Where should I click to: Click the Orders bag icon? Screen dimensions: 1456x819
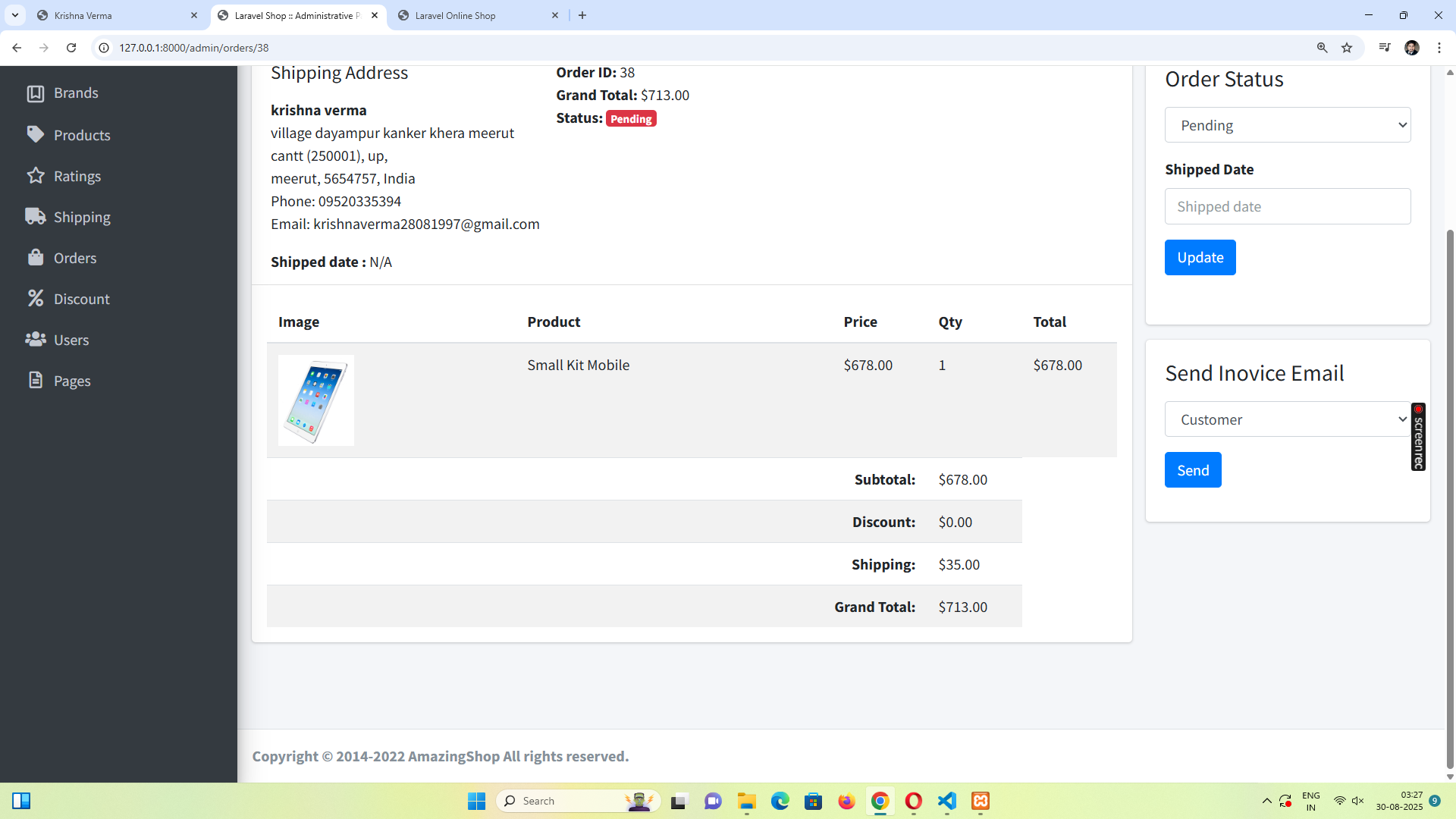tap(35, 258)
